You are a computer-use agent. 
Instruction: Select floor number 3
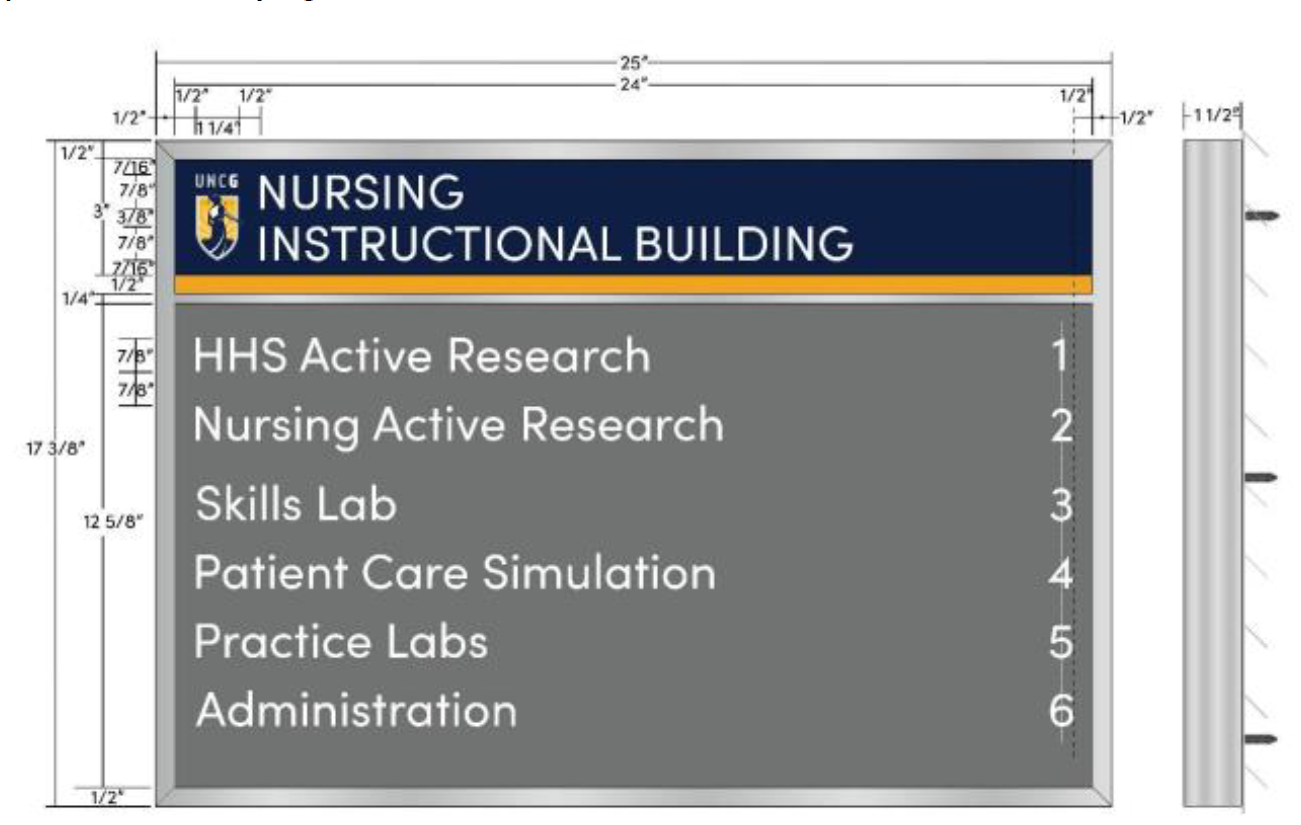point(1062,505)
